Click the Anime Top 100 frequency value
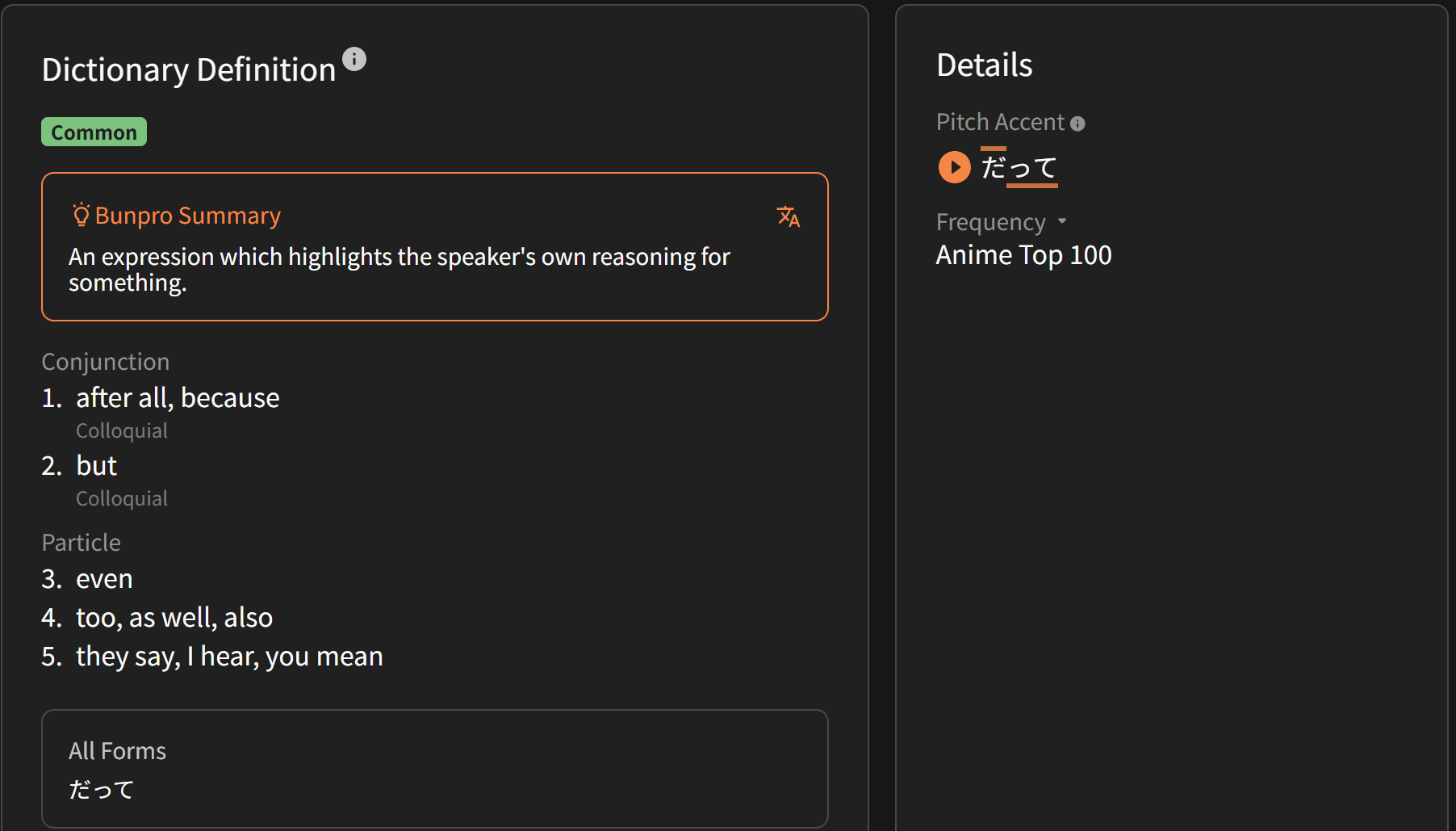 (1023, 255)
